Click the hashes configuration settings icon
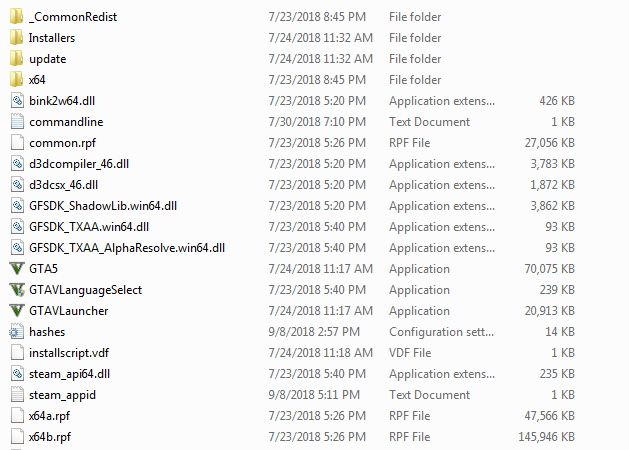This screenshot has width=629, height=450. [x=17, y=332]
